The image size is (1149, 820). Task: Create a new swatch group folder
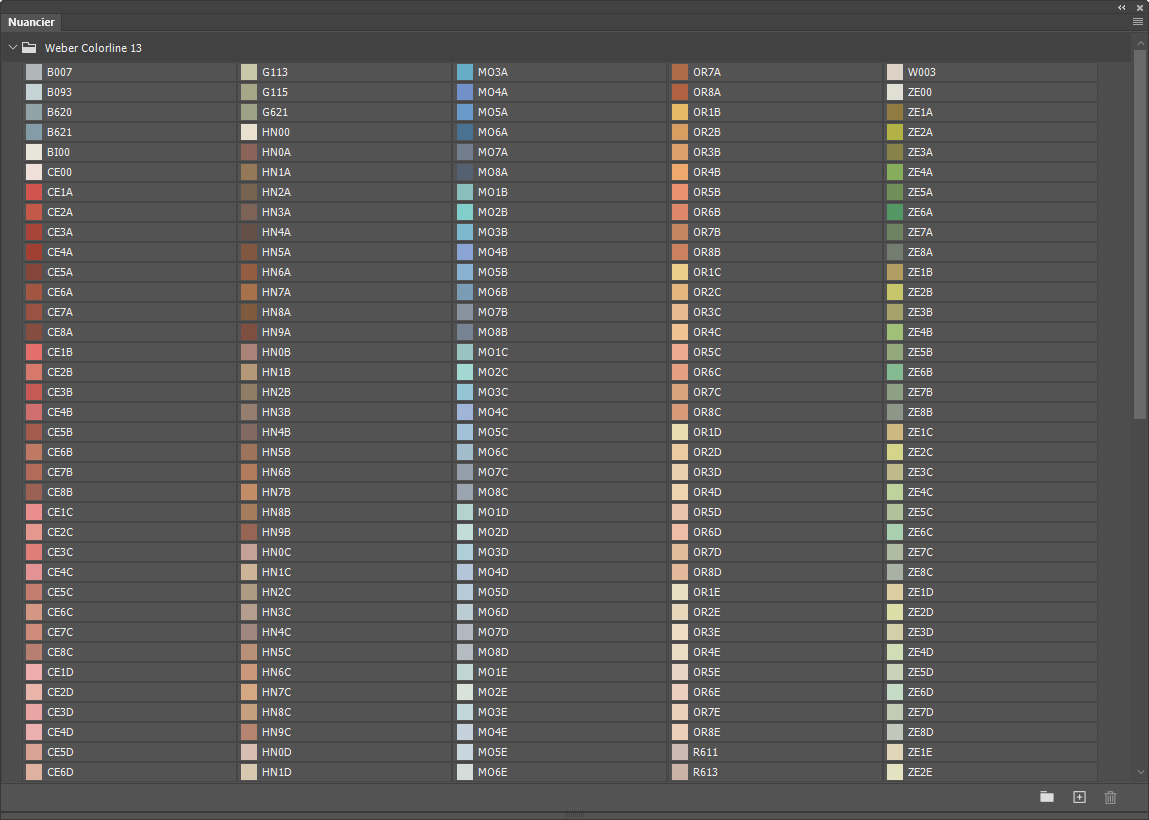coord(1046,797)
